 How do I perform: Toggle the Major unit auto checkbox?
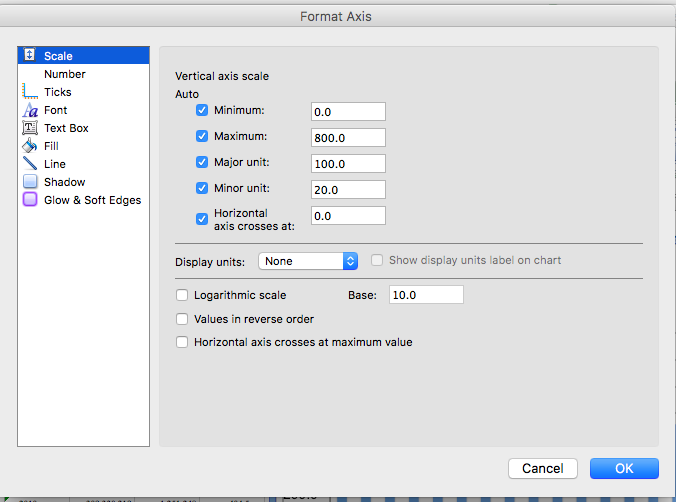(x=202, y=162)
